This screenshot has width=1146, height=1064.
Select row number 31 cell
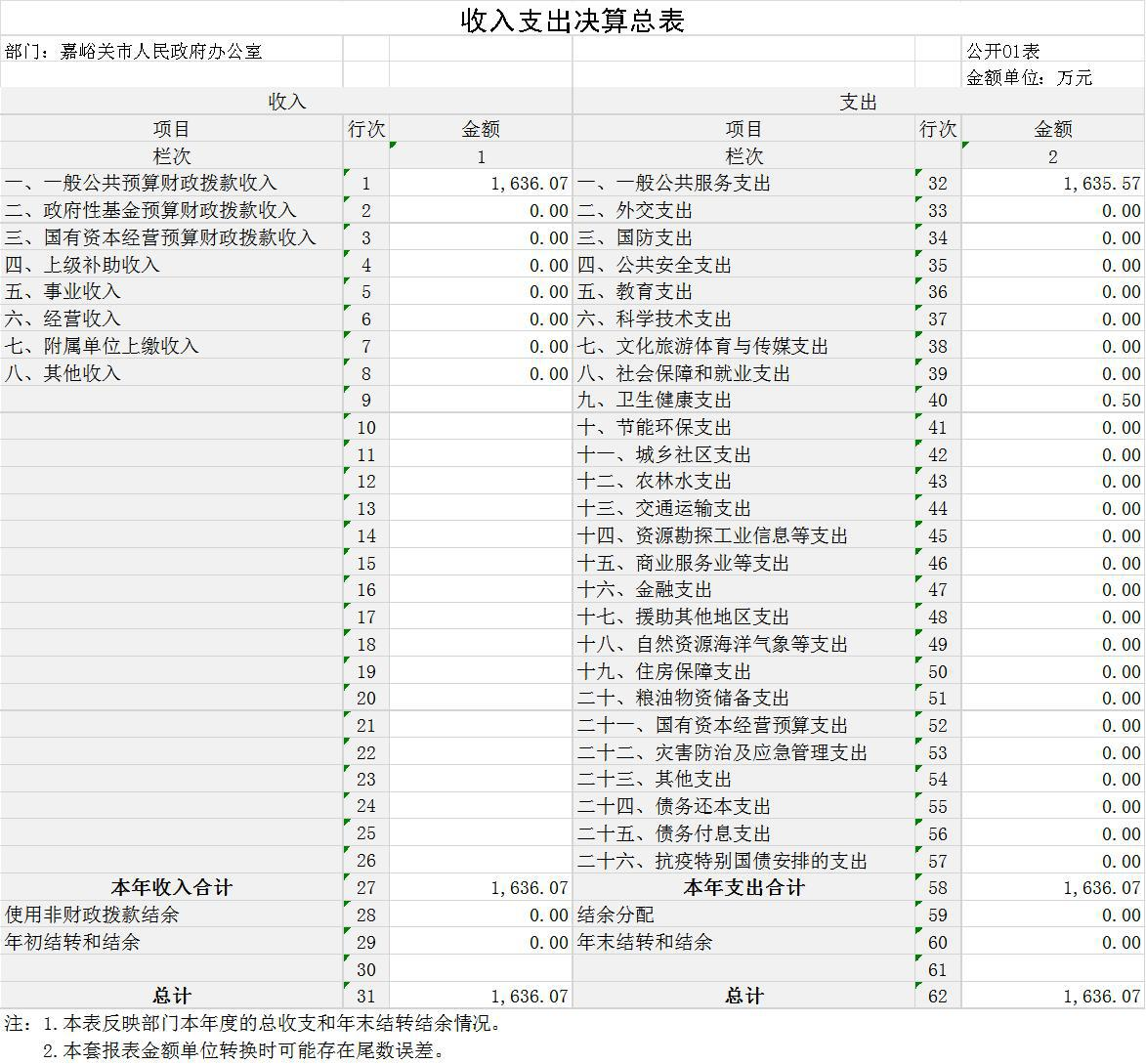365,996
